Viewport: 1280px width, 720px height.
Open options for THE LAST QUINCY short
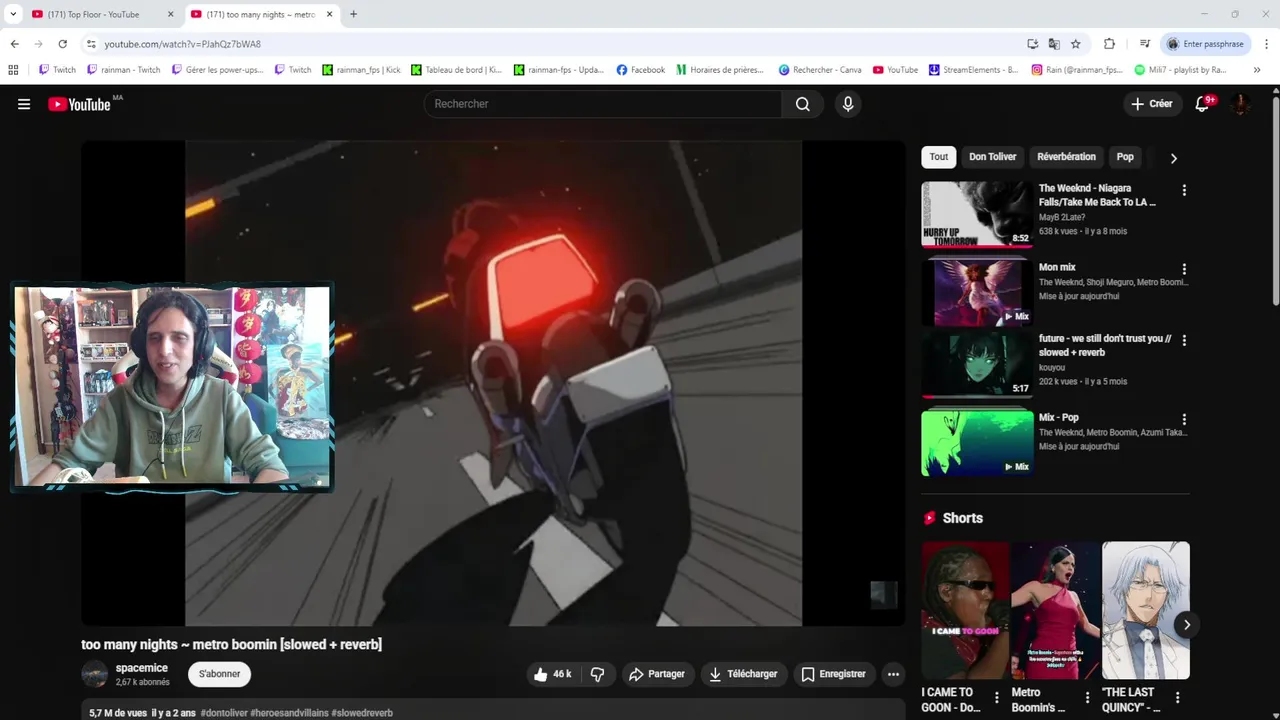[x=1178, y=698]
